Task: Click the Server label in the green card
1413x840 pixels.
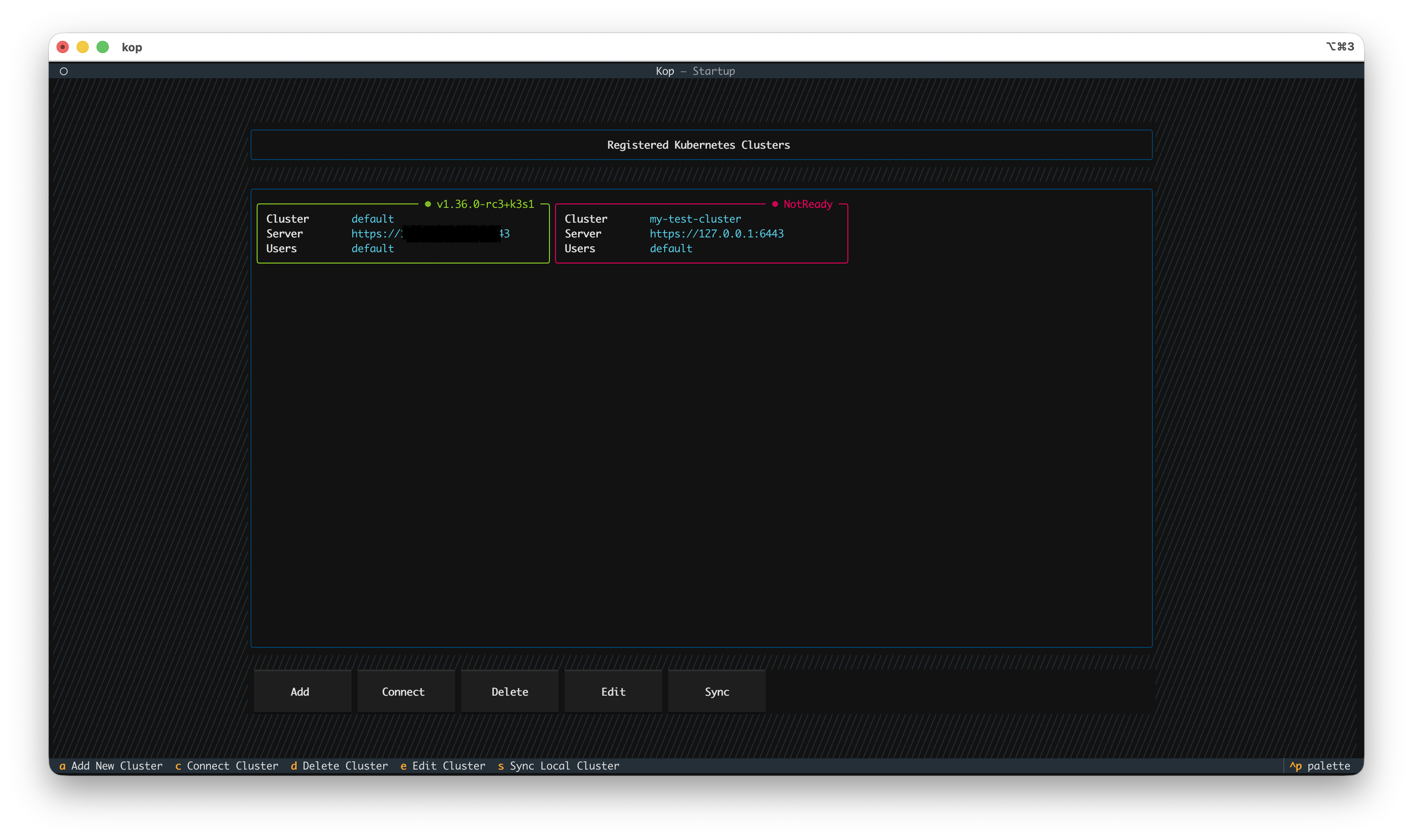Action: coord(285,234)
